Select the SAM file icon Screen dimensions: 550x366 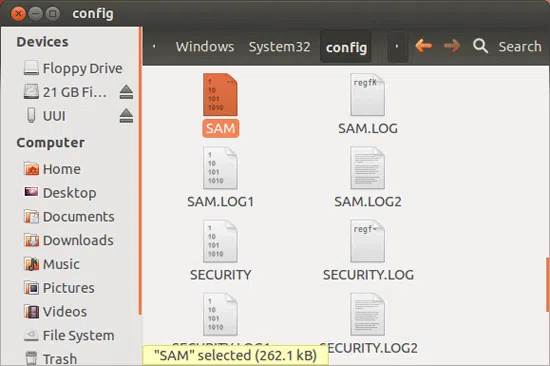(x=220, y=94)
